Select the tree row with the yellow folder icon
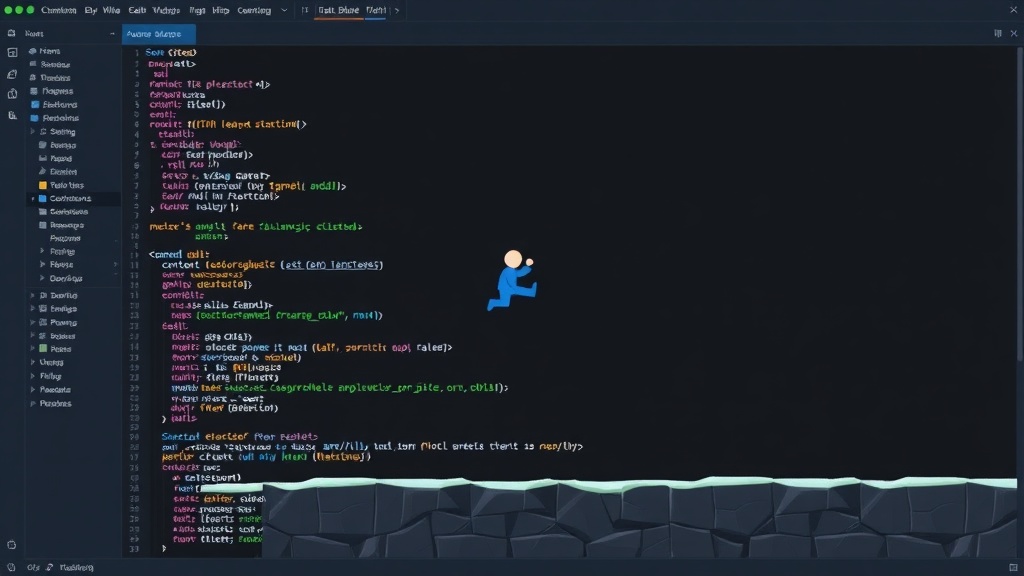 coord(73,185)
